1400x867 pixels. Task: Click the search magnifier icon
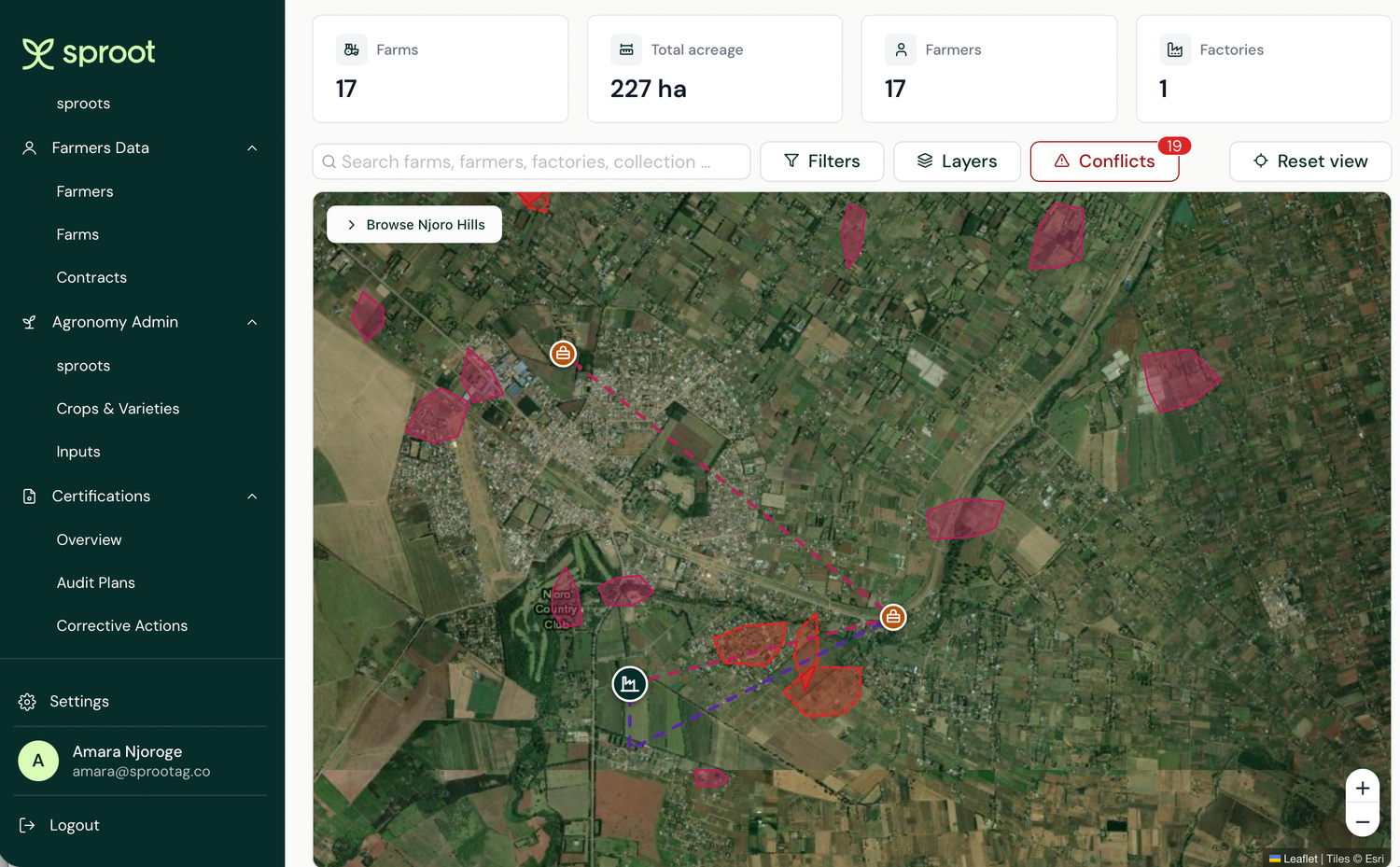[x=329, y=161]
